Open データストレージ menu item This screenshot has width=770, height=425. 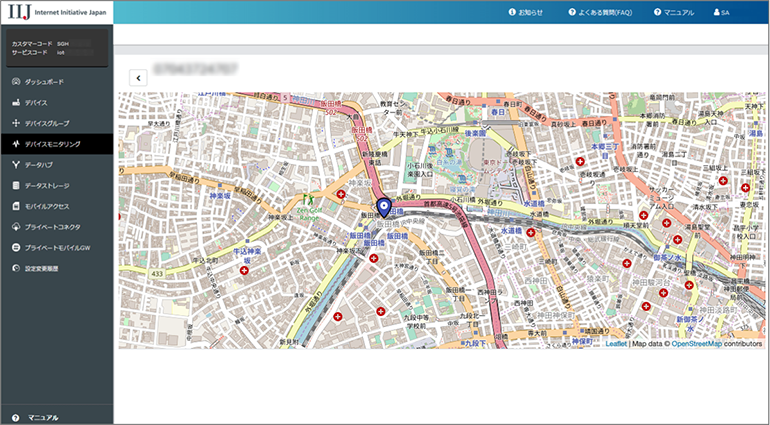click(56, 186)
